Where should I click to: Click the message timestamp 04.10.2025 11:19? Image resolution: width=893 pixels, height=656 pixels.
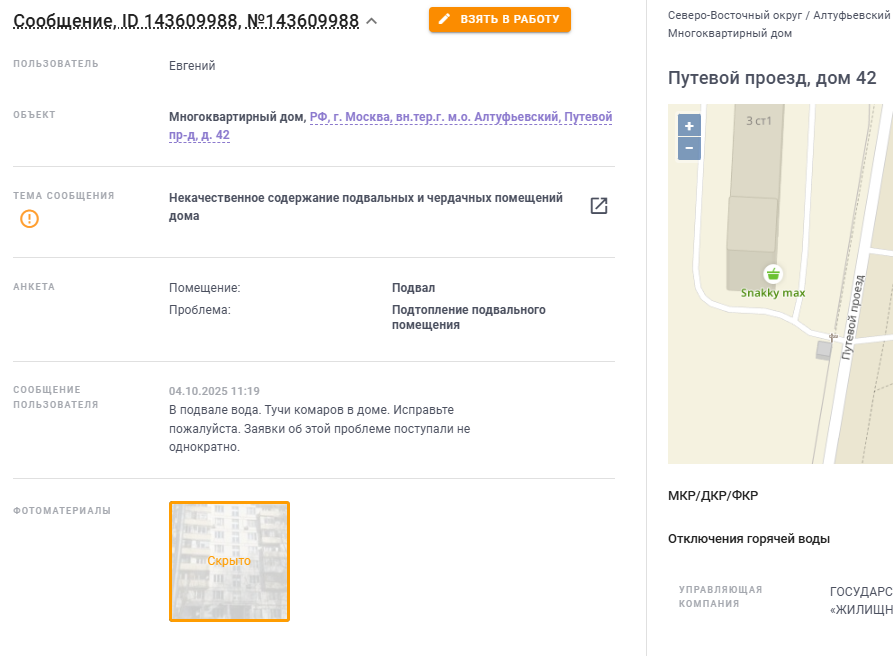(214, 391)
